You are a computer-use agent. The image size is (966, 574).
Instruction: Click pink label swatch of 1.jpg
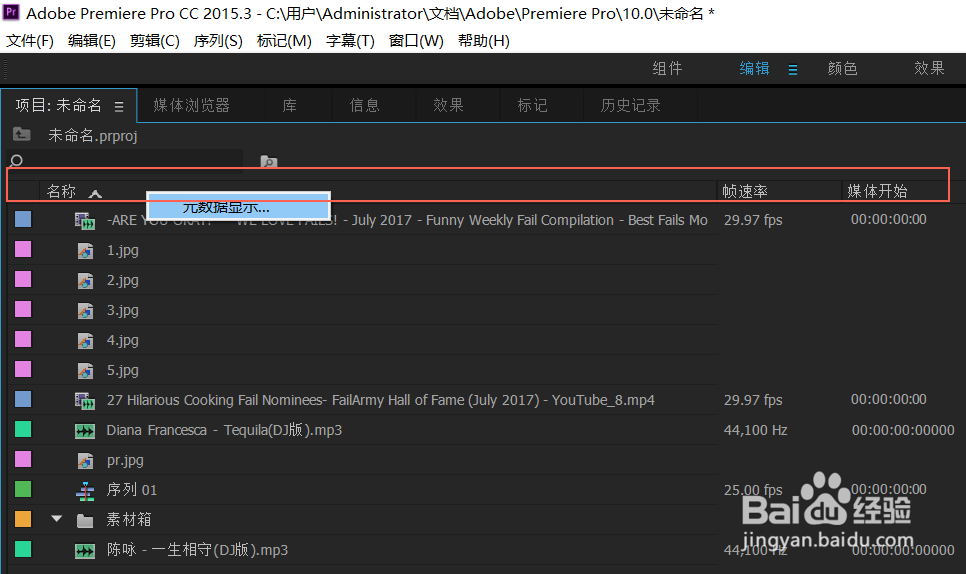(x=23, y=249)
